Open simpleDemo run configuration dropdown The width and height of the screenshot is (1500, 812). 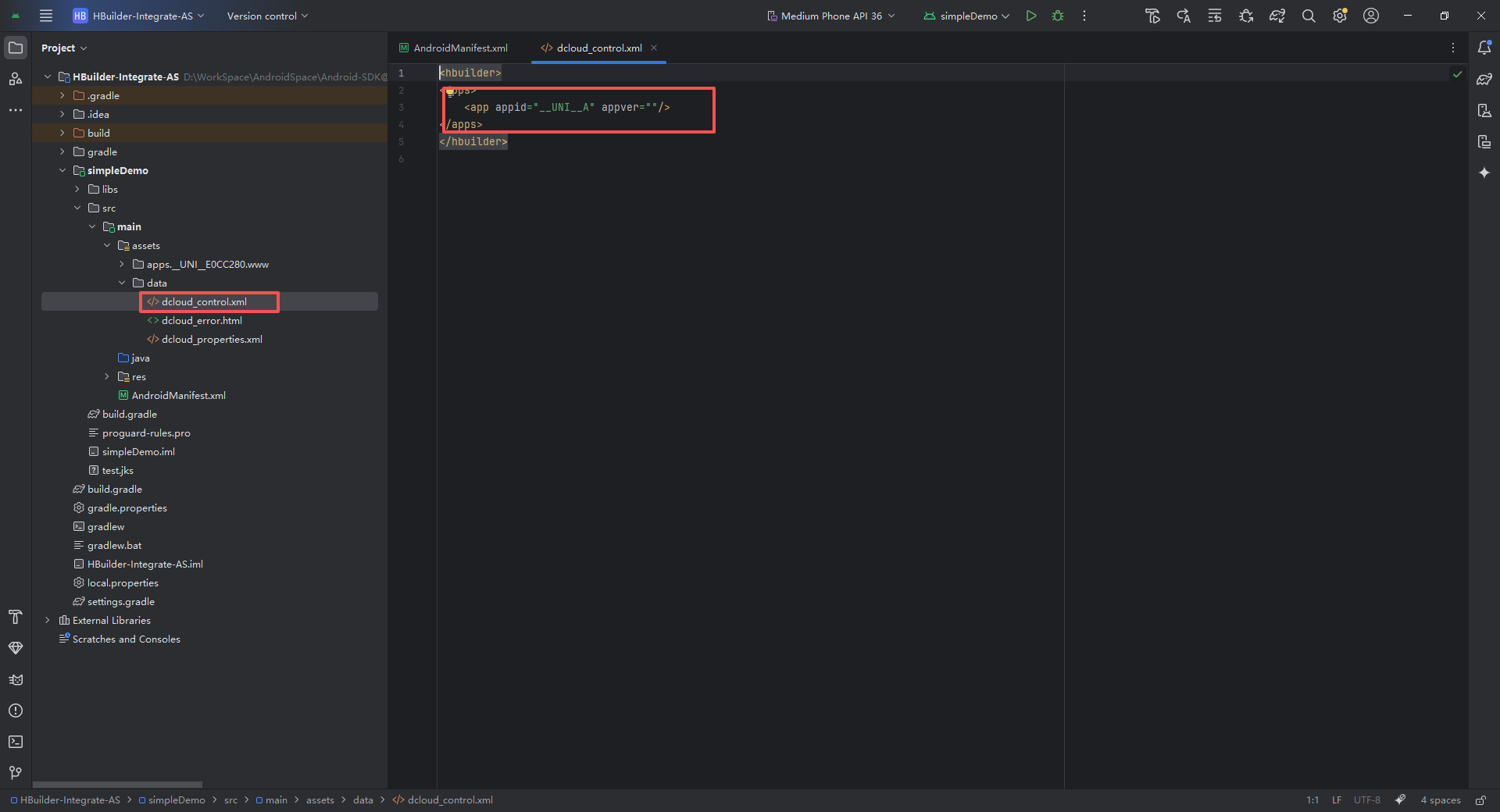(967, 16)
